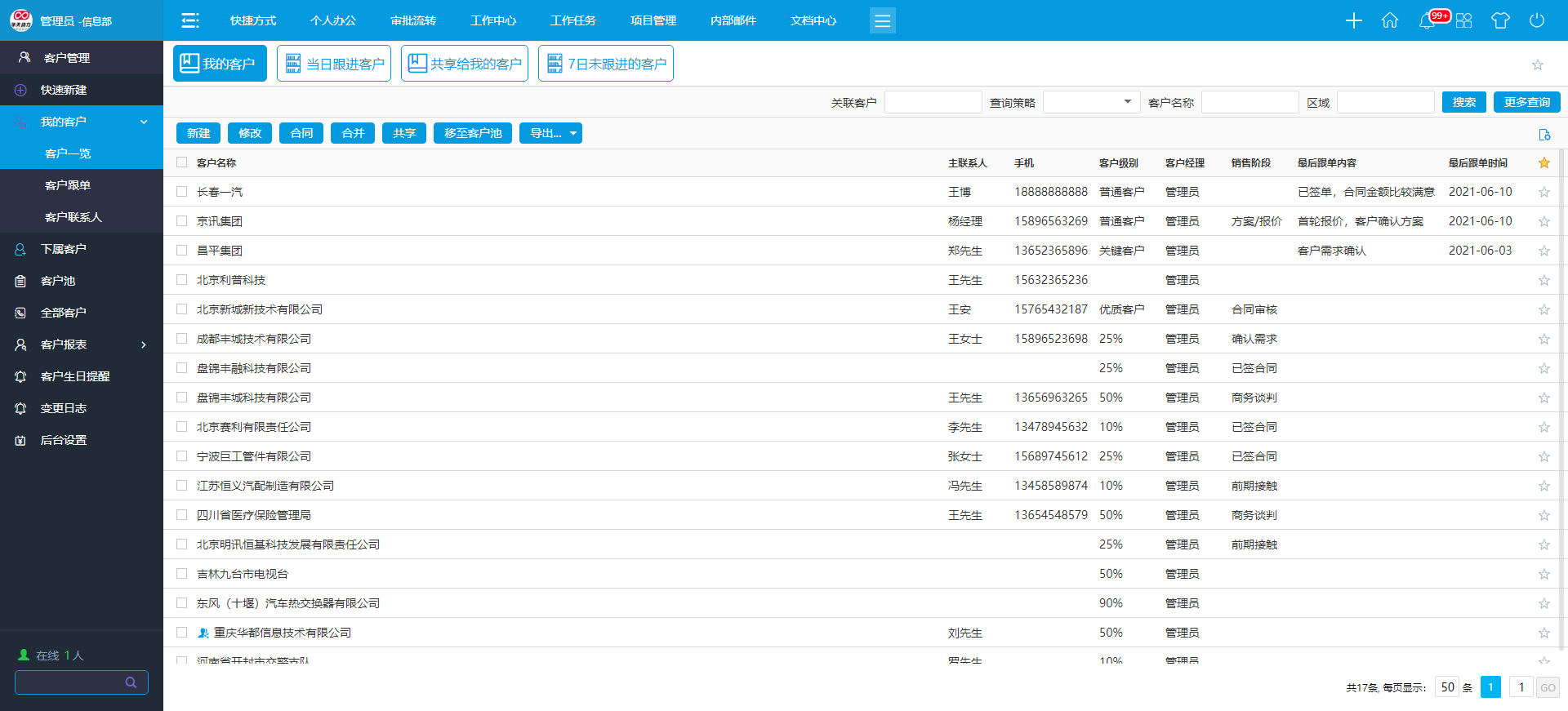Expand the 客户报表 sidebar submenu

(x=82, y=344)
